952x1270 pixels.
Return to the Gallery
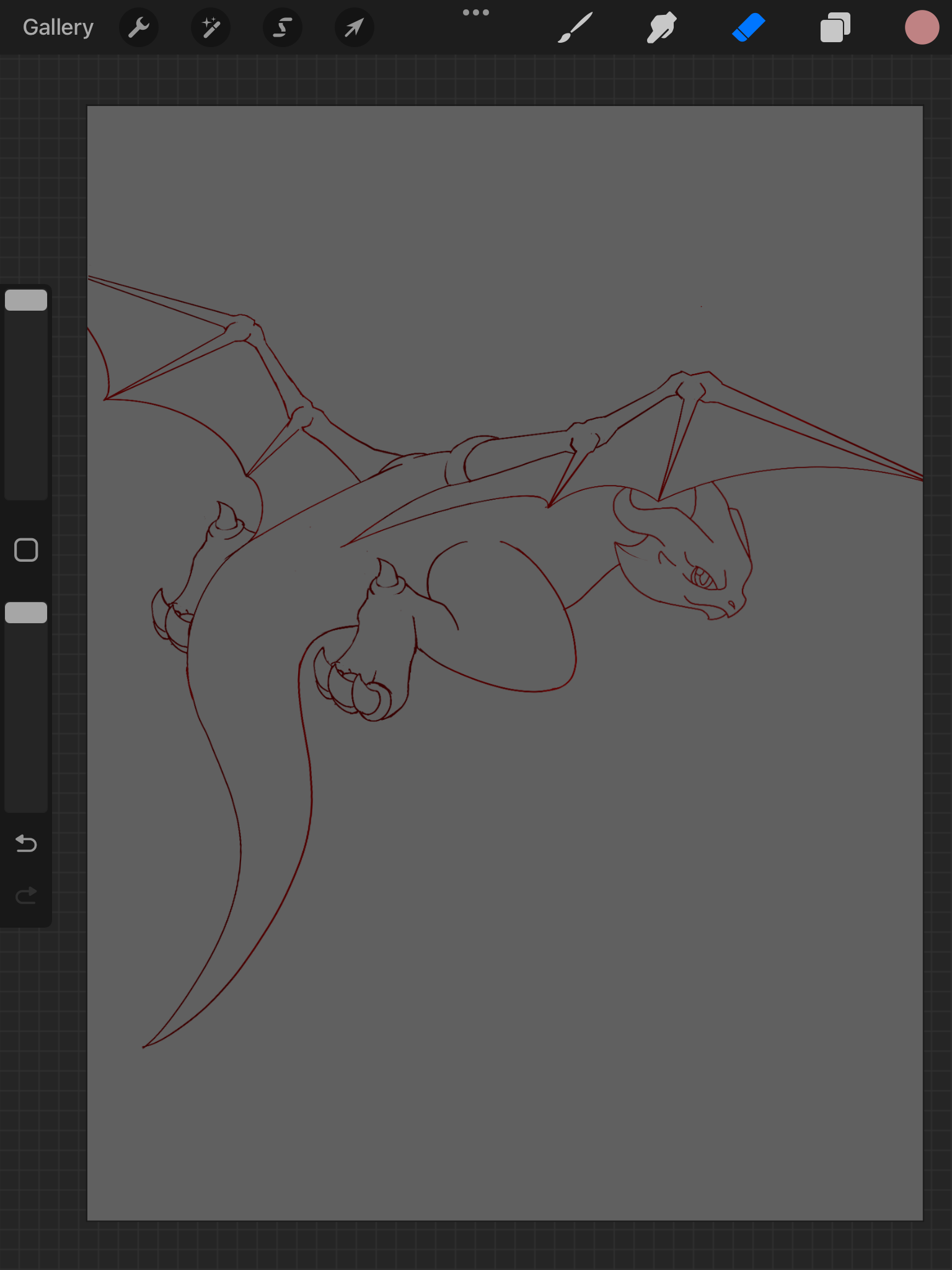click(x=58, y=27)
